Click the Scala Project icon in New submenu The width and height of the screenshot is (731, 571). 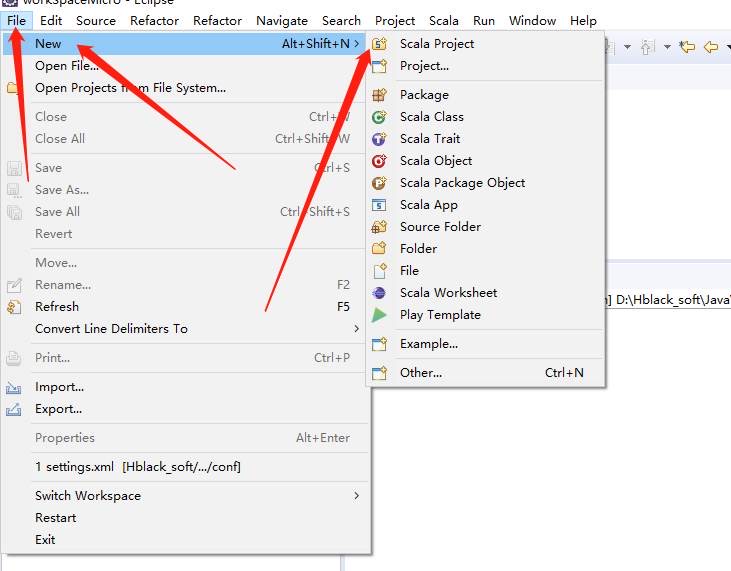pos(379,44)
